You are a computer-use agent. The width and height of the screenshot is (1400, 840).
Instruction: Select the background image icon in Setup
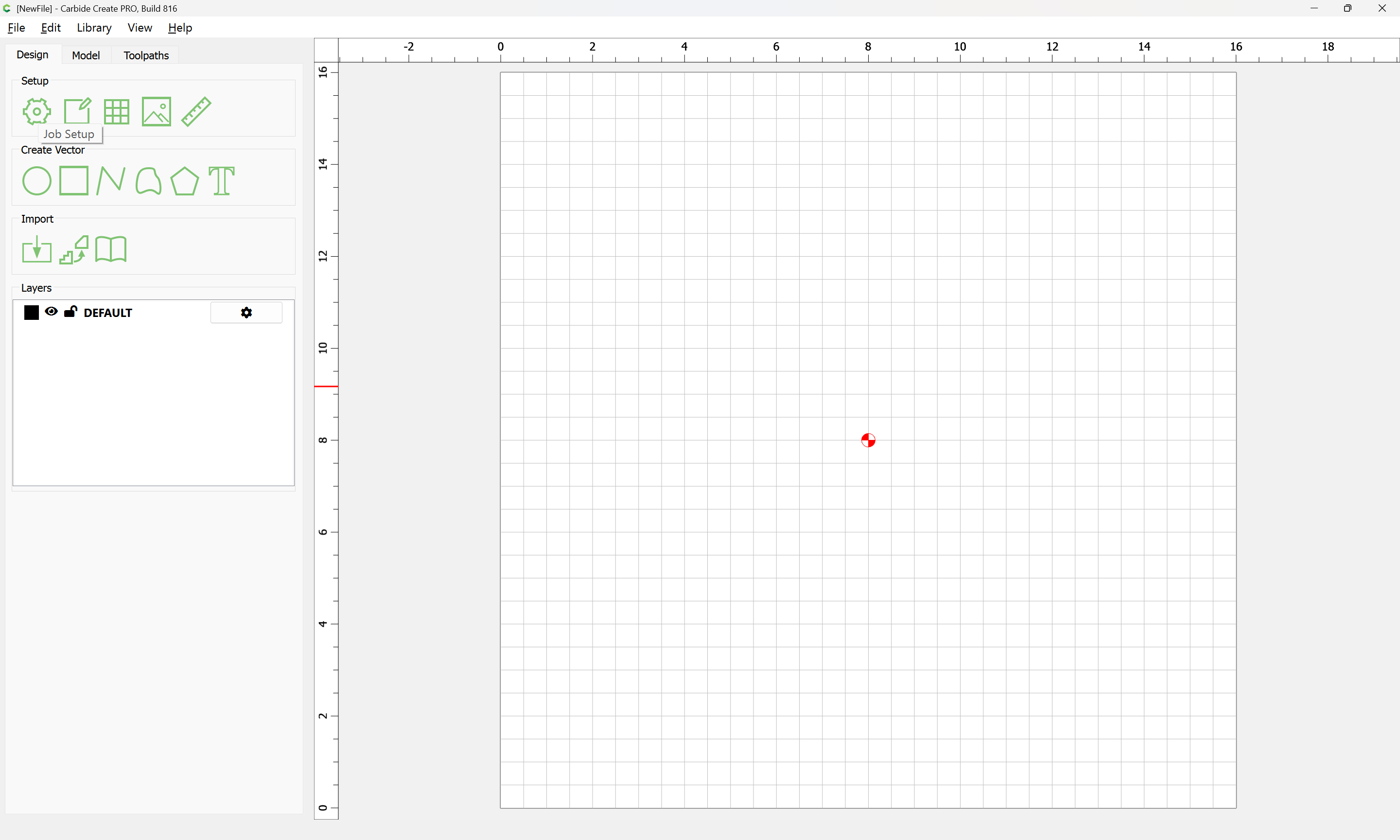156,111
